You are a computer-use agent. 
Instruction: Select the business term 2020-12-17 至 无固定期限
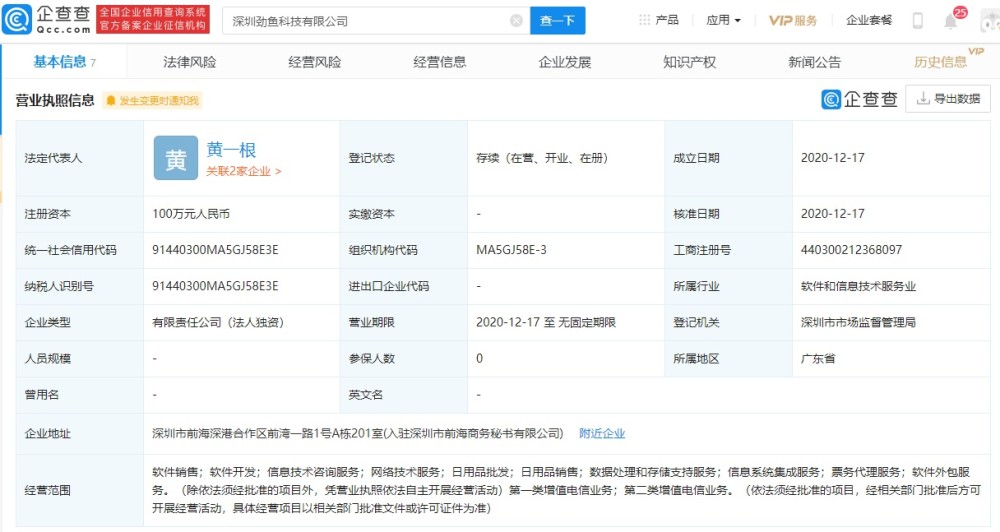[546, 323]
